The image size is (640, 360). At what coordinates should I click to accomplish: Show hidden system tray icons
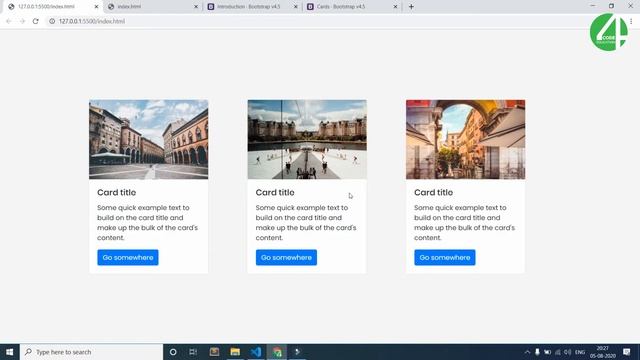(527, 352)
